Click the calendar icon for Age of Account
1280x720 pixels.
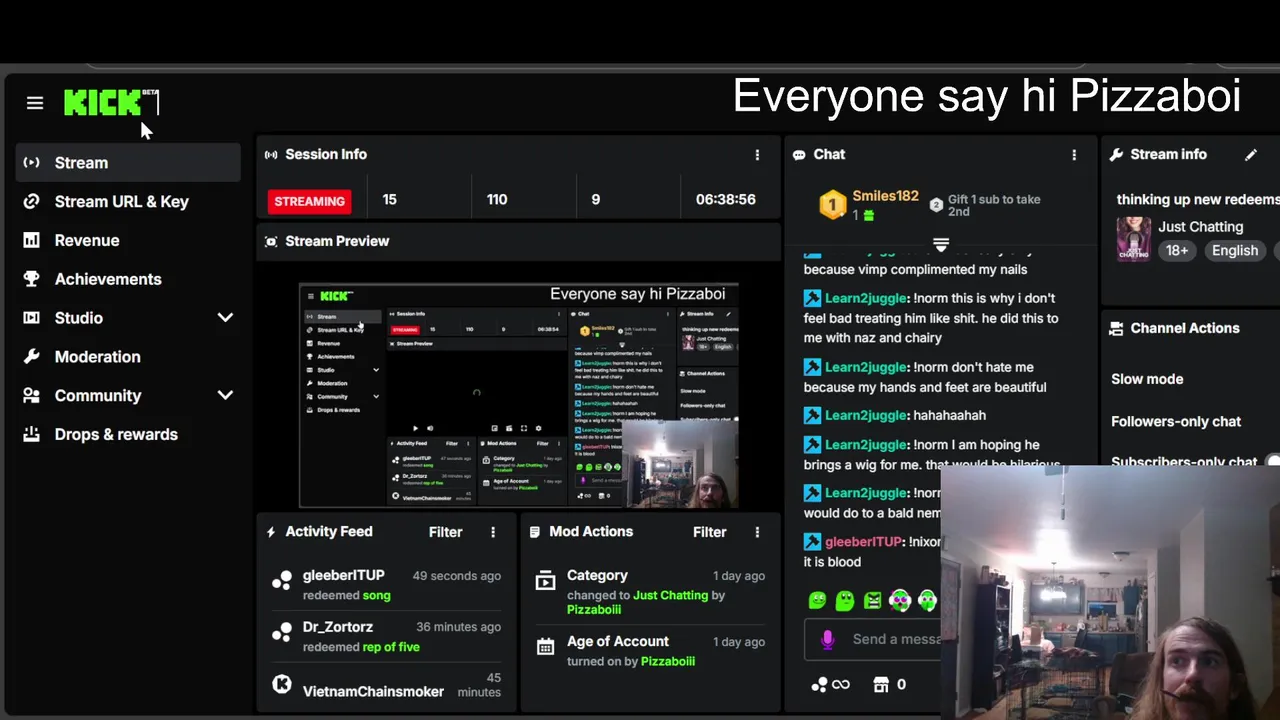(x=545, y=647)
